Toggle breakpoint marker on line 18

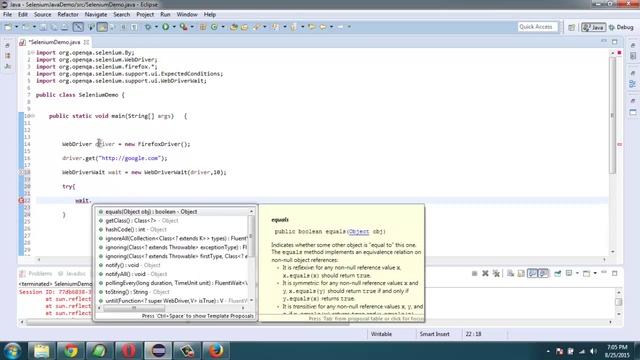click(21, 172)
